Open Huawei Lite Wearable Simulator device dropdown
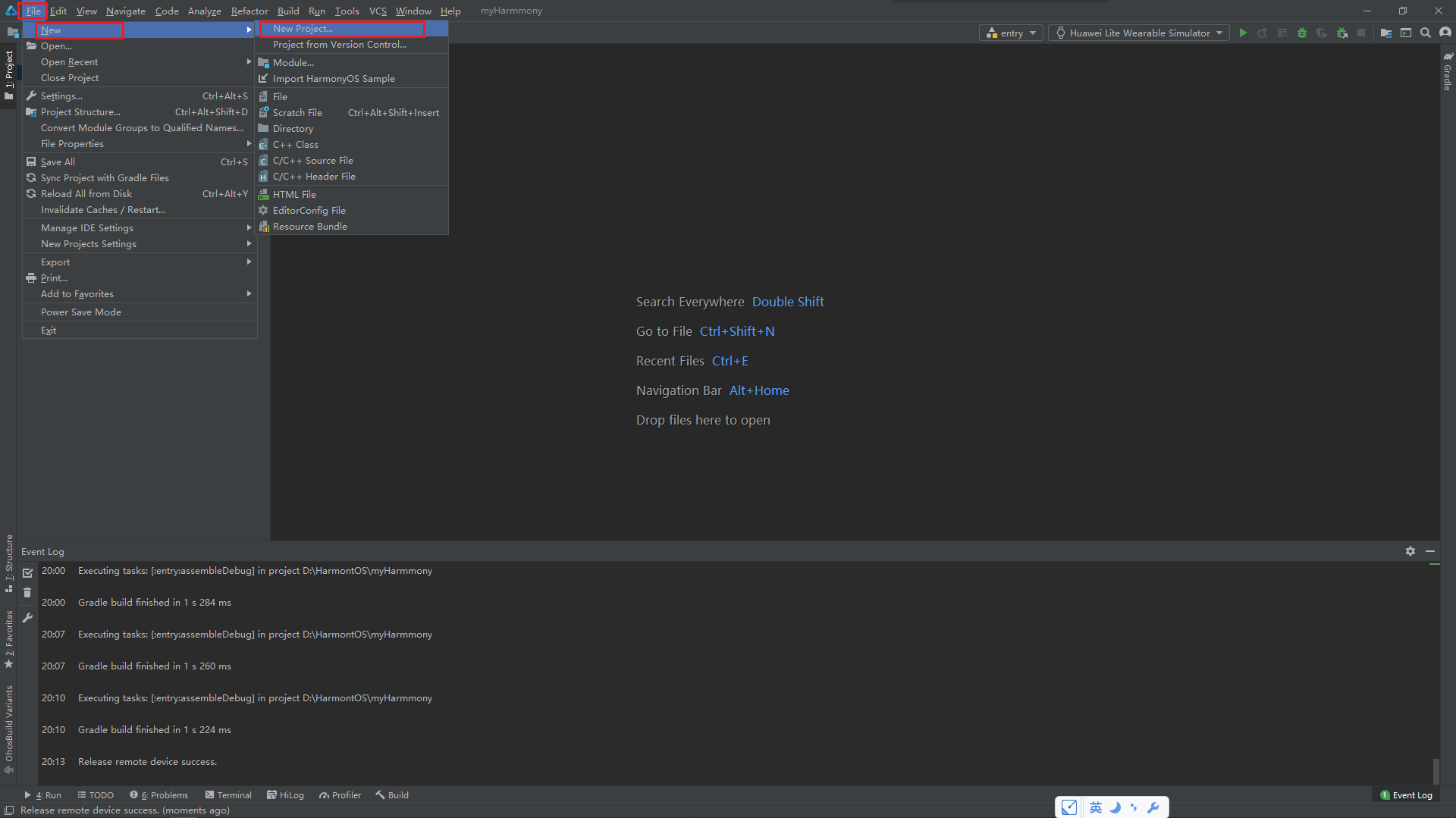1456x818 pixels. [1139, 33]
